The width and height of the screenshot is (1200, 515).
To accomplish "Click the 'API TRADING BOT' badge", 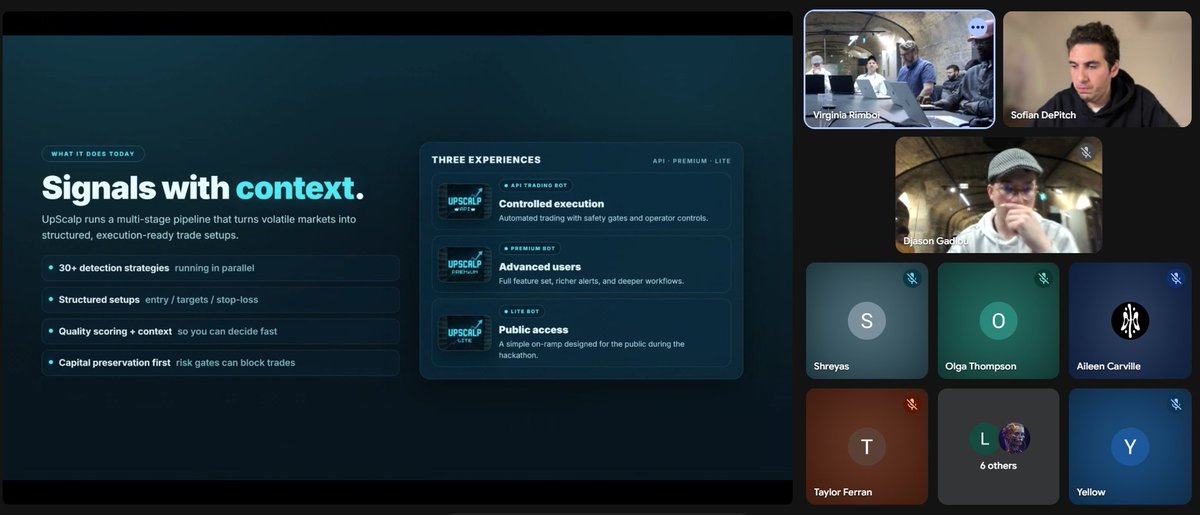I will [x=535, y=186].
